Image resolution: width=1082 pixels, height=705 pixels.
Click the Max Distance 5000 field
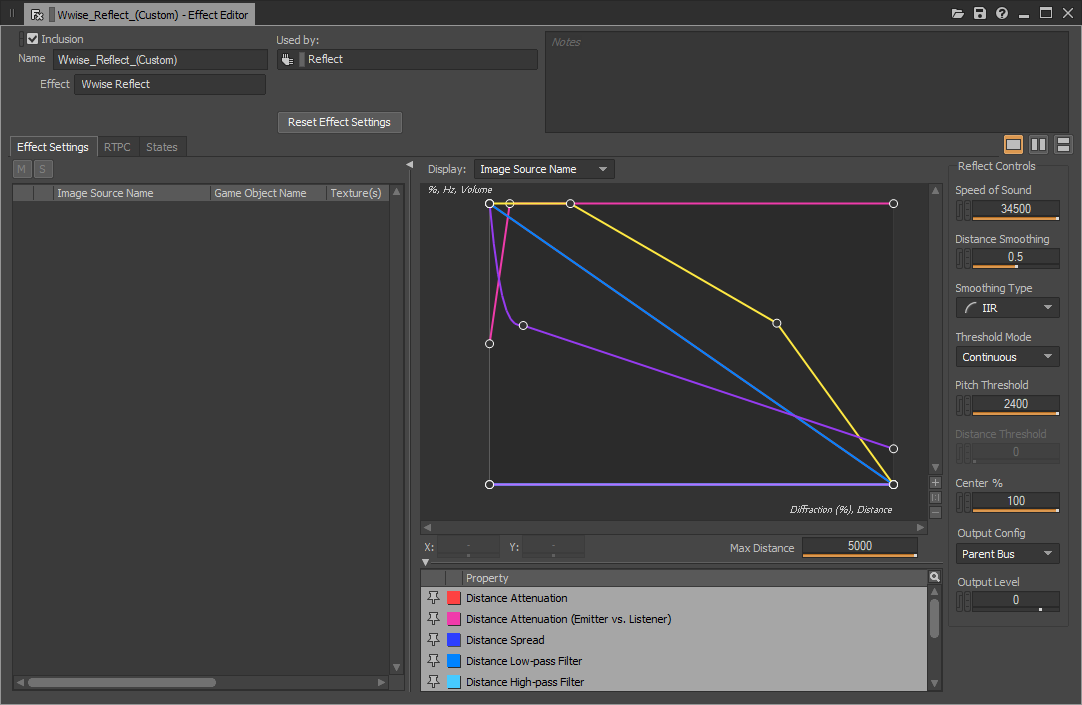click(860, 547)
